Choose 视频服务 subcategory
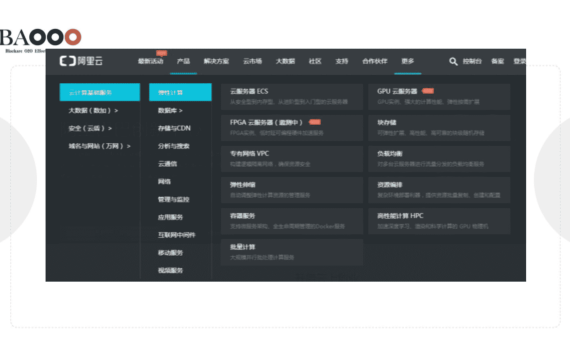Screen dimensions: 570x360 pos(170,270)
